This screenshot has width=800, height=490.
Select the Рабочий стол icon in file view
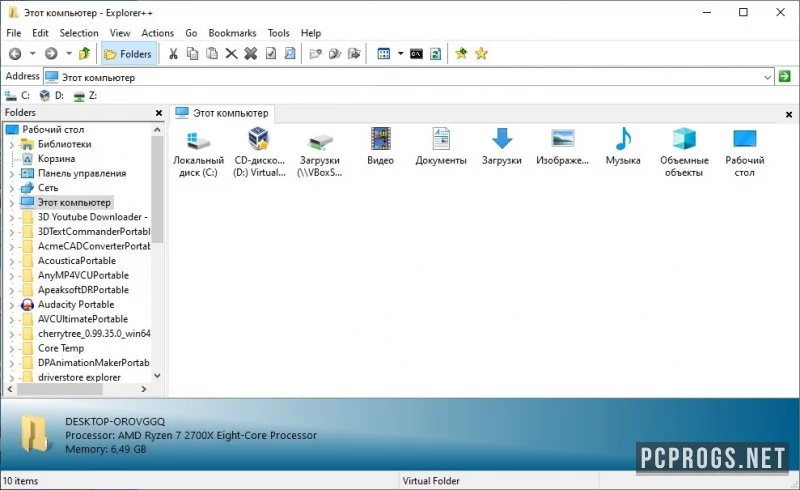pos(744,153)
